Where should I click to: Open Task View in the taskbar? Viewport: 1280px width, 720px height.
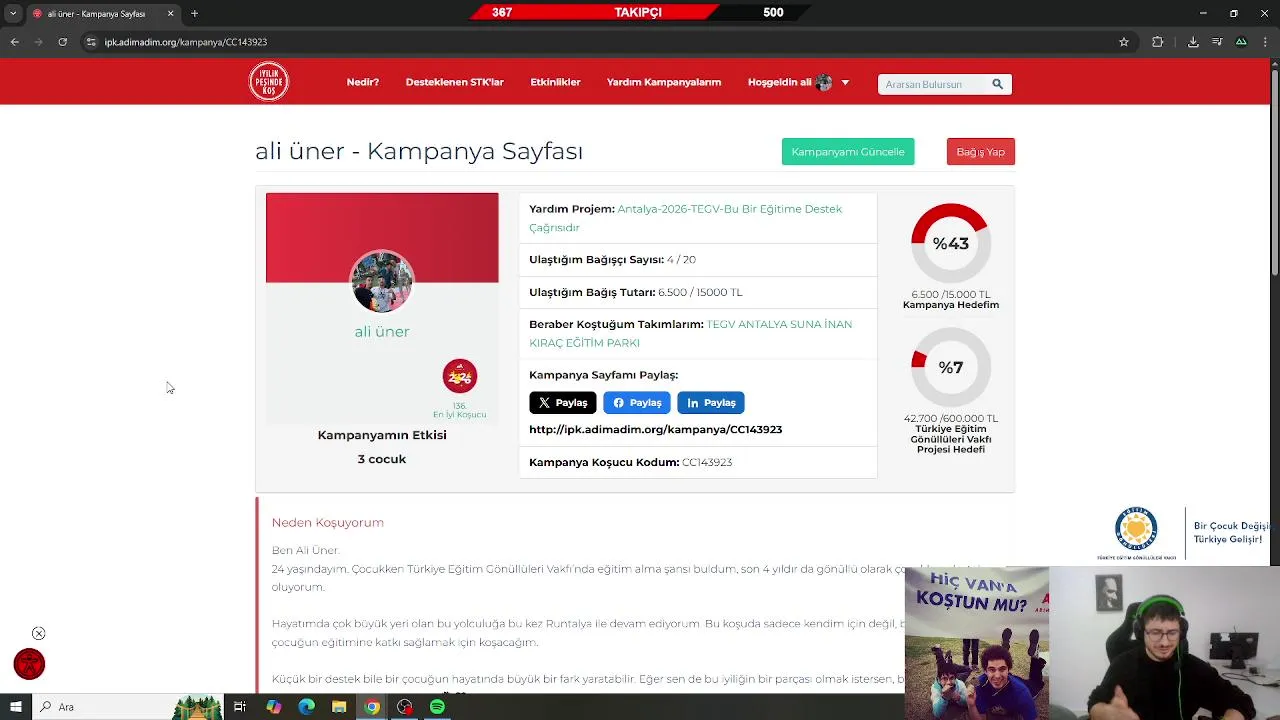(x=240, y=707)
